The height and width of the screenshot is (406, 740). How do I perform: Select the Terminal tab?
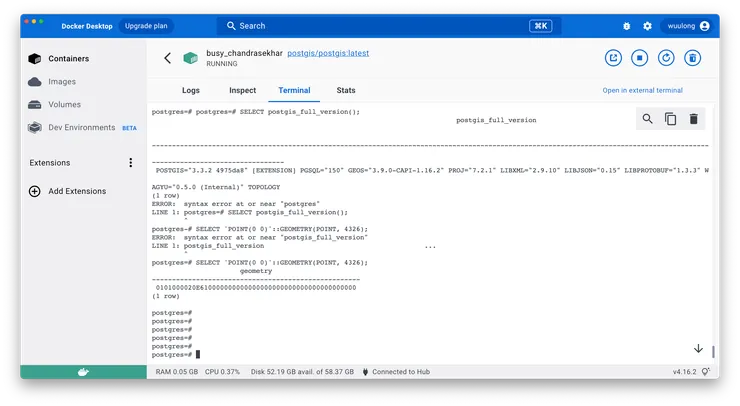(x=294, y=90)
